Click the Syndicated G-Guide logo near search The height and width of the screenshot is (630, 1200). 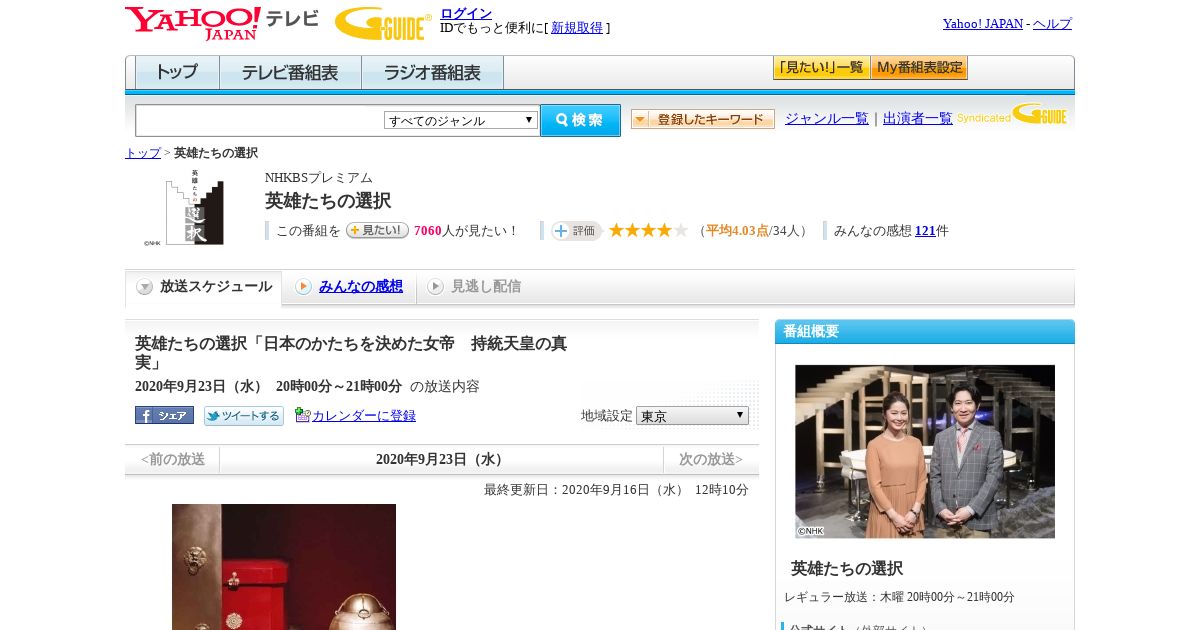[x=1011, y=114]
